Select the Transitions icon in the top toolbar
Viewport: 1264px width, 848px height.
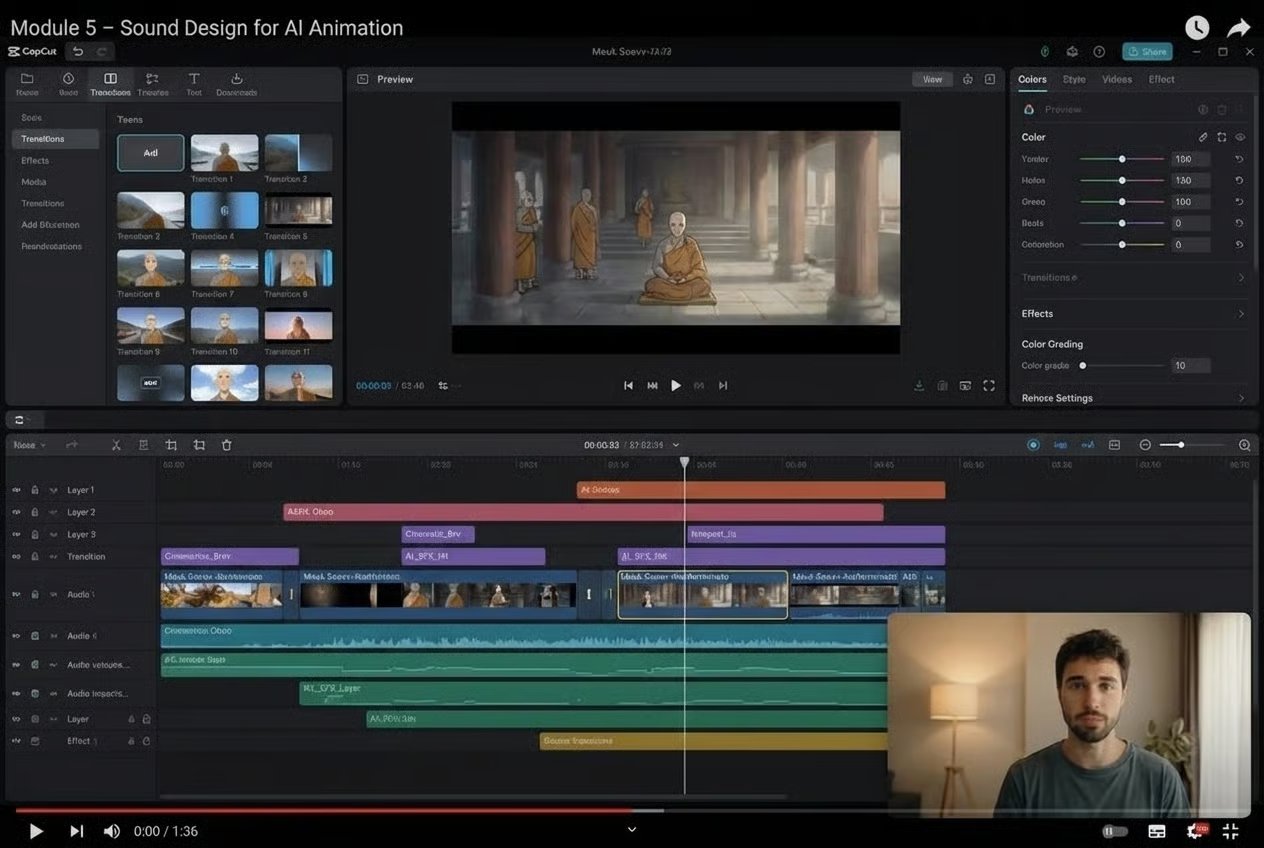(110, 83)
